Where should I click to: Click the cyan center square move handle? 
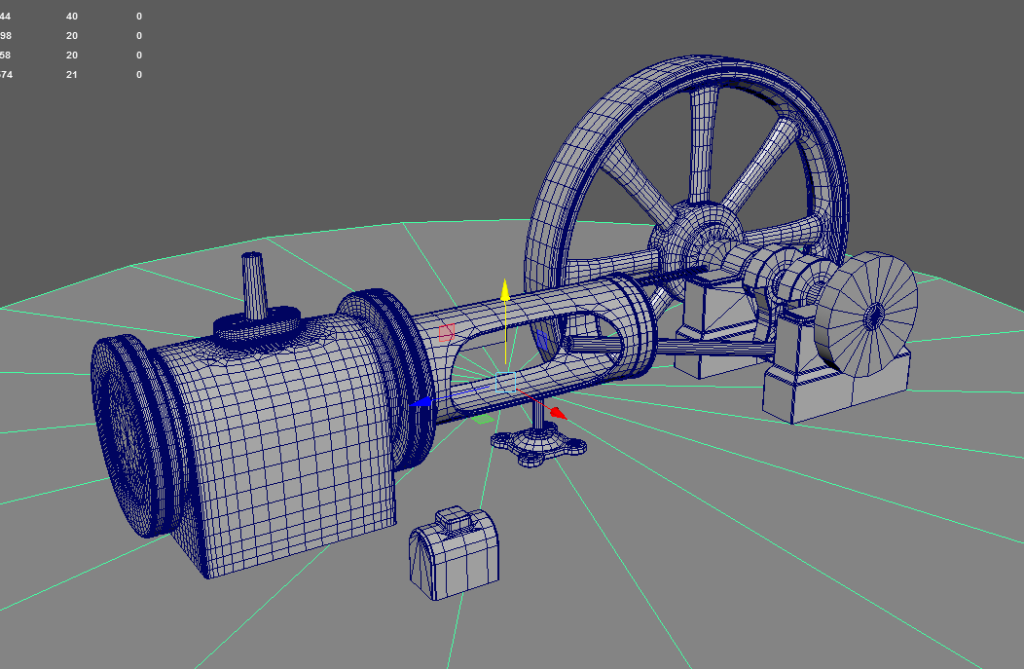coord(505,382)
